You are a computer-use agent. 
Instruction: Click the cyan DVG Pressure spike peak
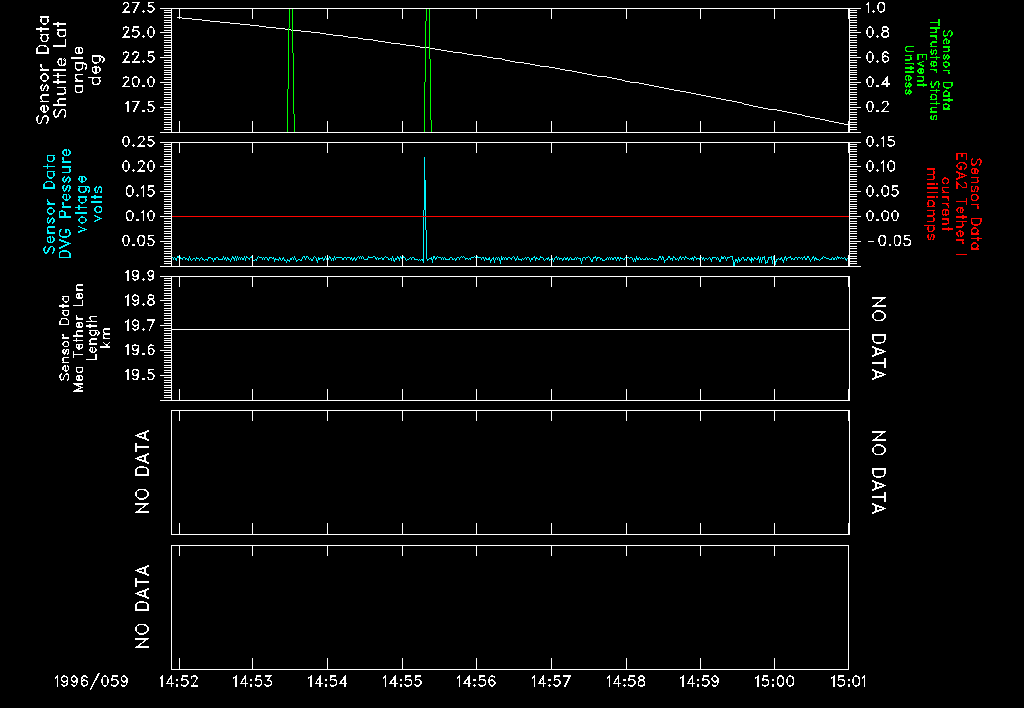click(424, 159)
